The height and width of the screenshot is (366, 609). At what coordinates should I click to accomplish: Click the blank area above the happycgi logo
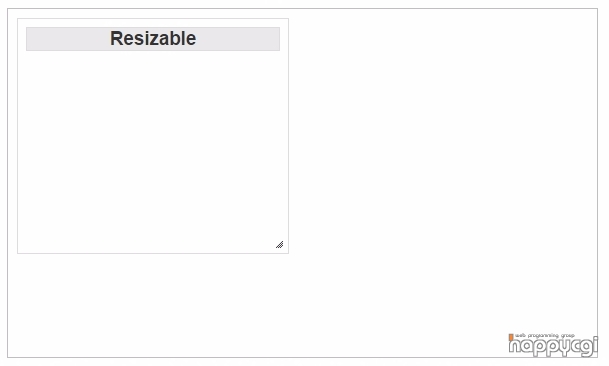(x=553, y=303)
